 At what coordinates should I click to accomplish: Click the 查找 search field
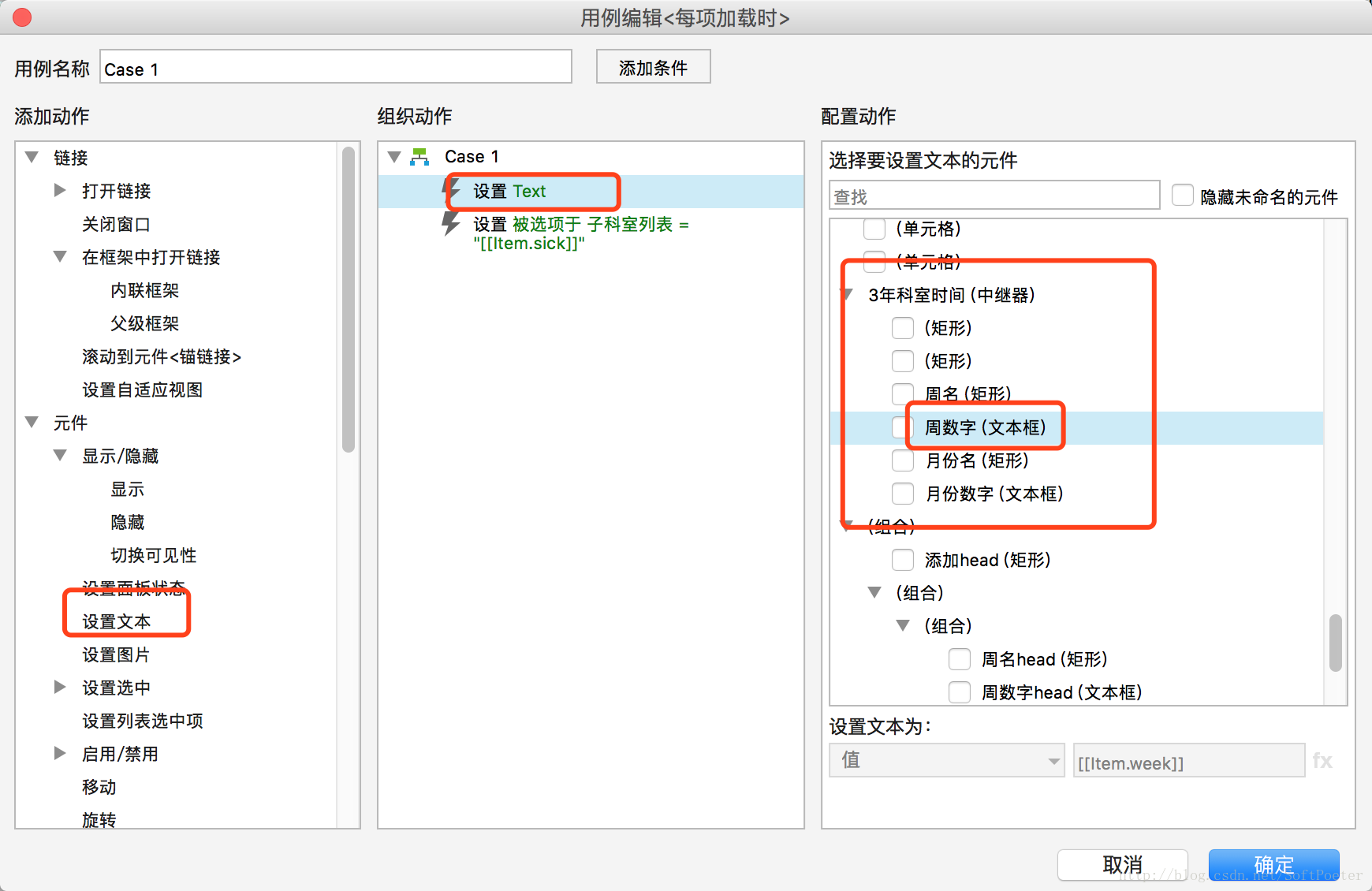pos(994,195)
